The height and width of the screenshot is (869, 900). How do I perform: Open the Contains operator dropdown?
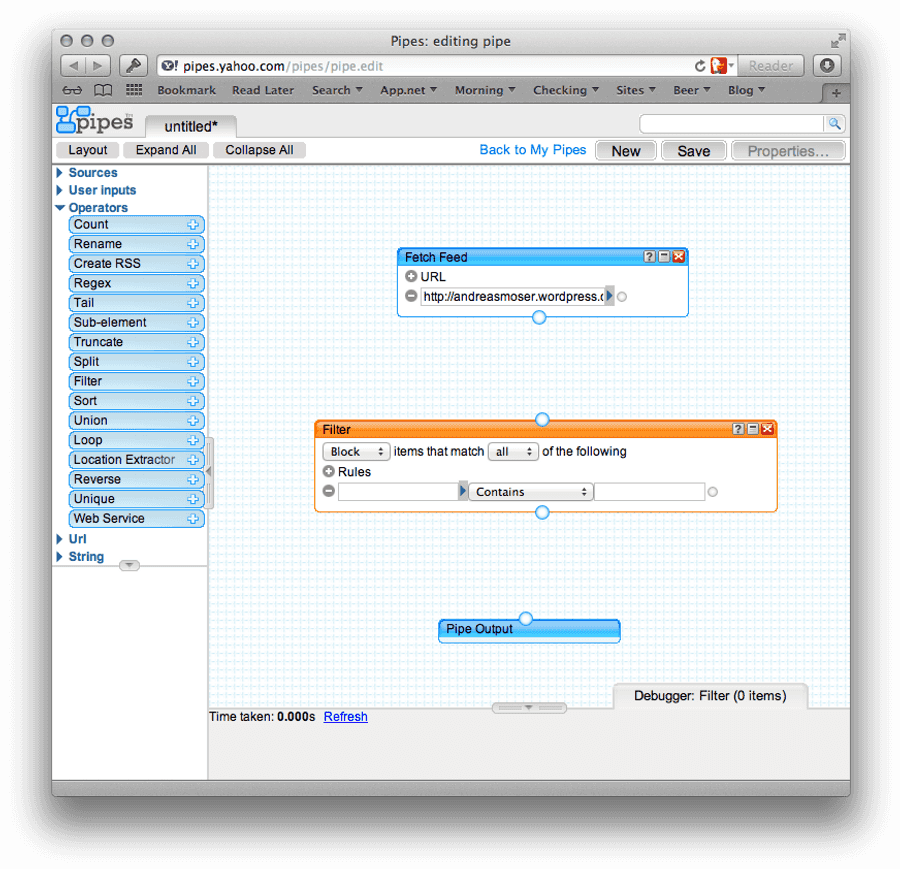(531, 492)
